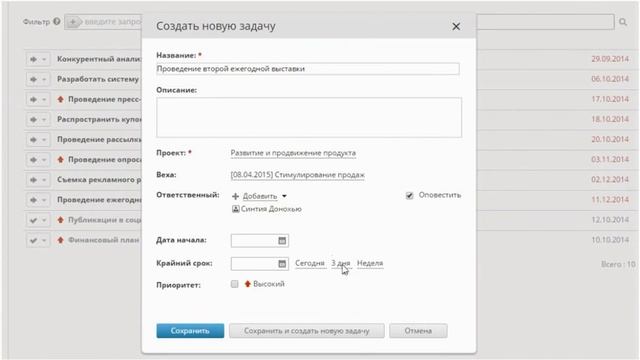Screen dimensions: 640x360
Task: Expand status dropdown of Распространить купоны task
Action: [x=44, y=120]
